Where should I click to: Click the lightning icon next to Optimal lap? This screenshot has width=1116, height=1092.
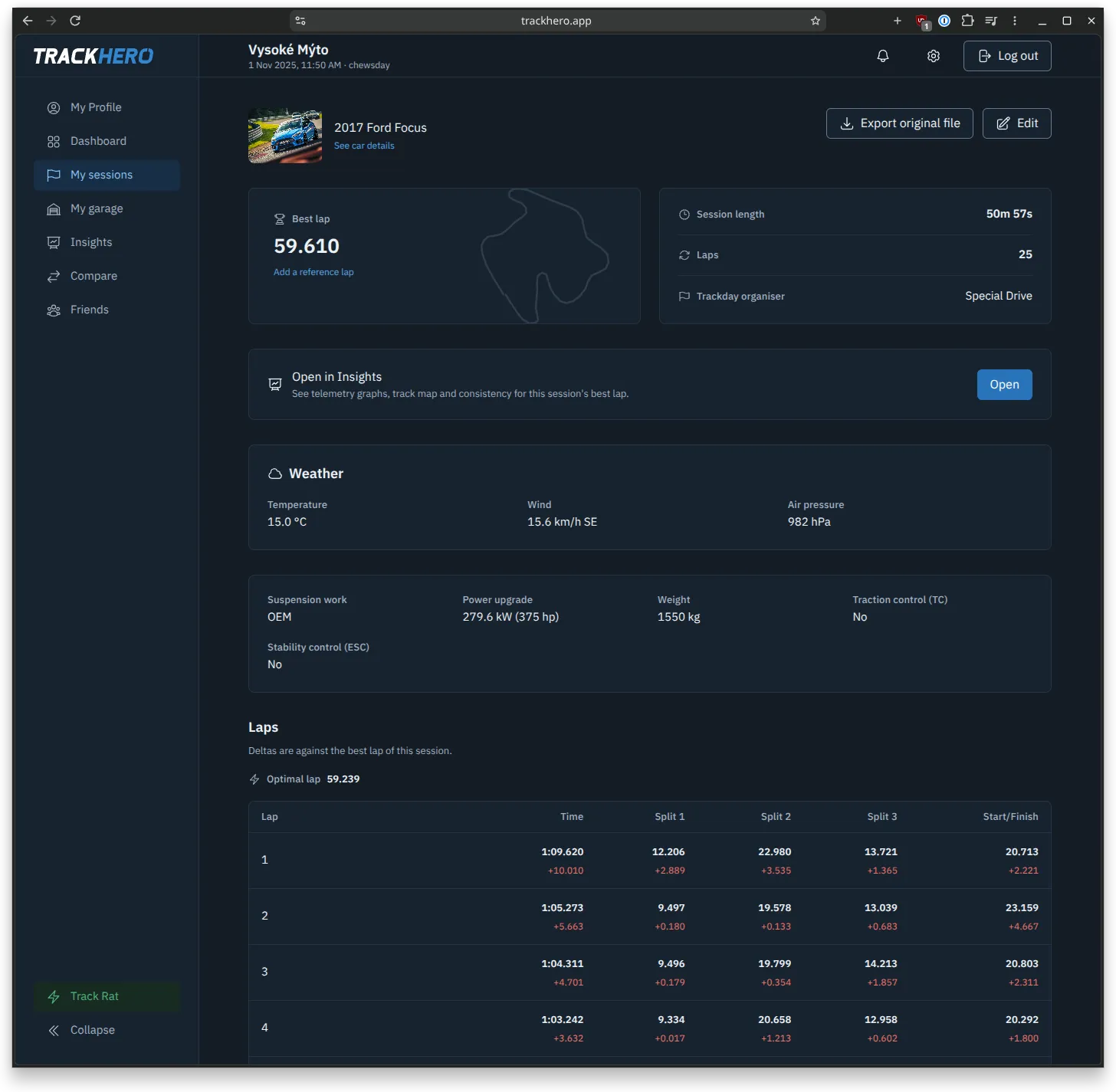pyautogui.click(x=254, y=779)
